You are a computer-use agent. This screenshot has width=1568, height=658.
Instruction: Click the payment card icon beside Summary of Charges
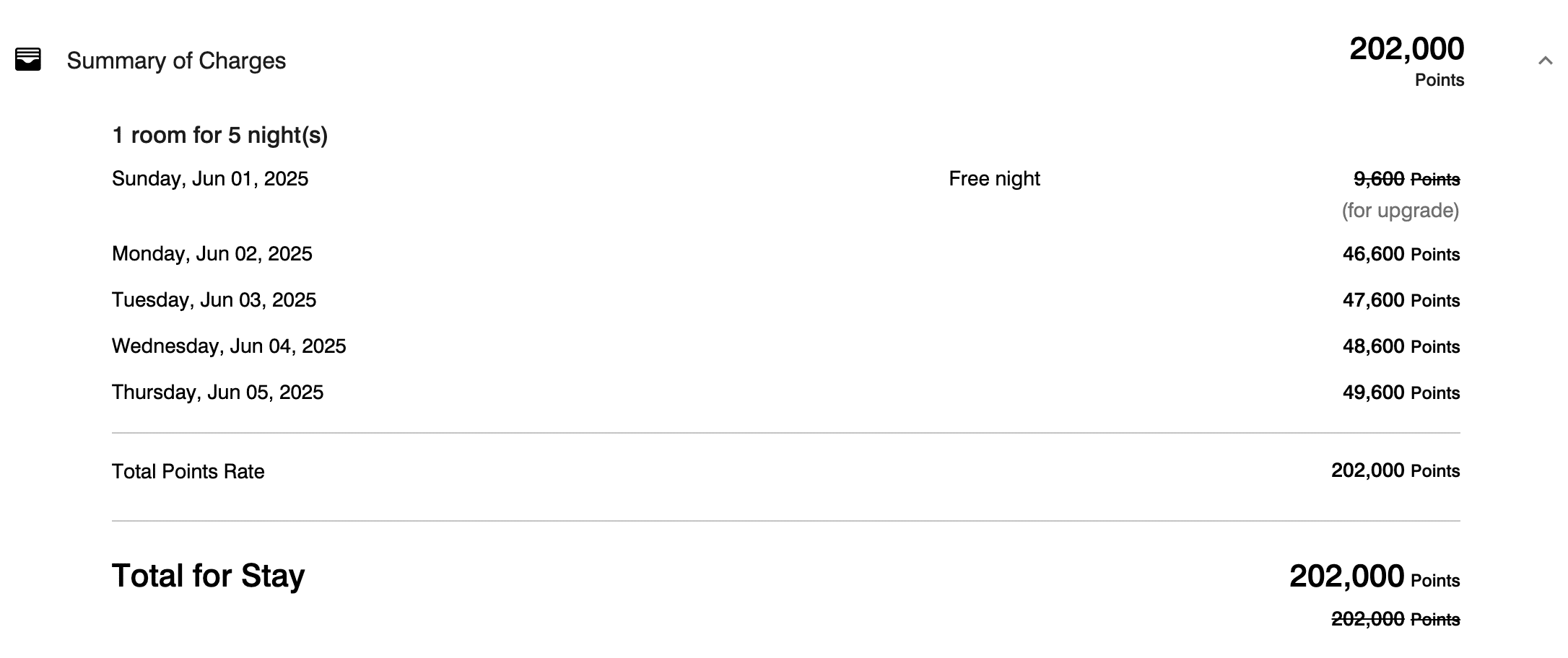pos(28,59)
